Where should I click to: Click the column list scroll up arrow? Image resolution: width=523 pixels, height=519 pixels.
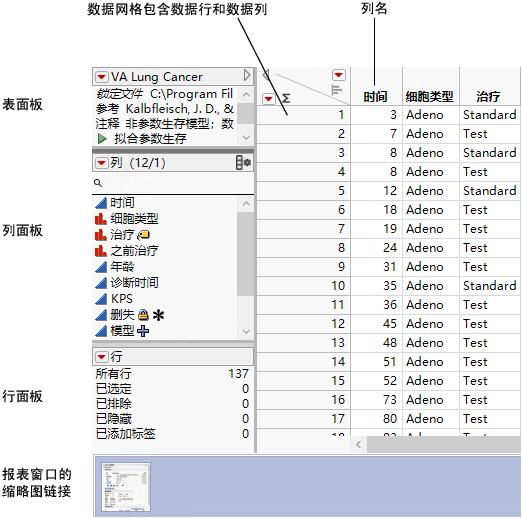point(246,203)
